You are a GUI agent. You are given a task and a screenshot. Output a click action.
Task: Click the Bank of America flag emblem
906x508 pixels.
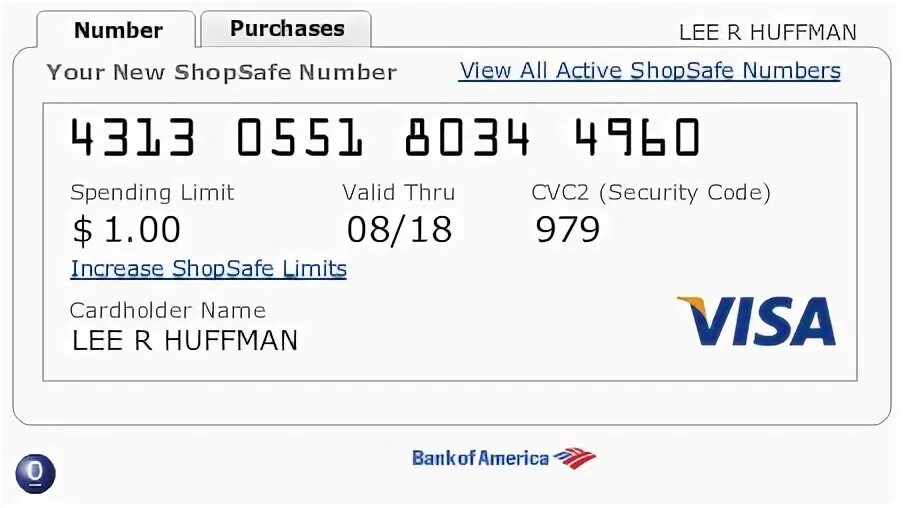574,458
